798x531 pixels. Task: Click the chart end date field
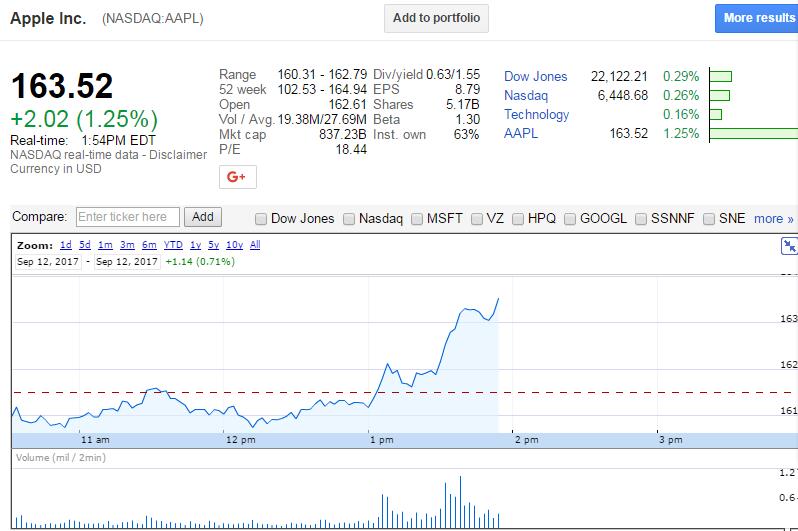(127, 262)
